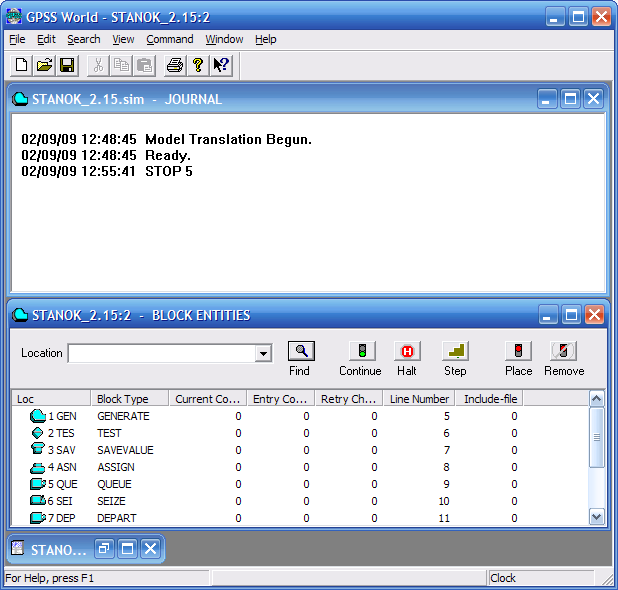Open the File menu
This screenshot has width=618, height=590.
[17, 39]
